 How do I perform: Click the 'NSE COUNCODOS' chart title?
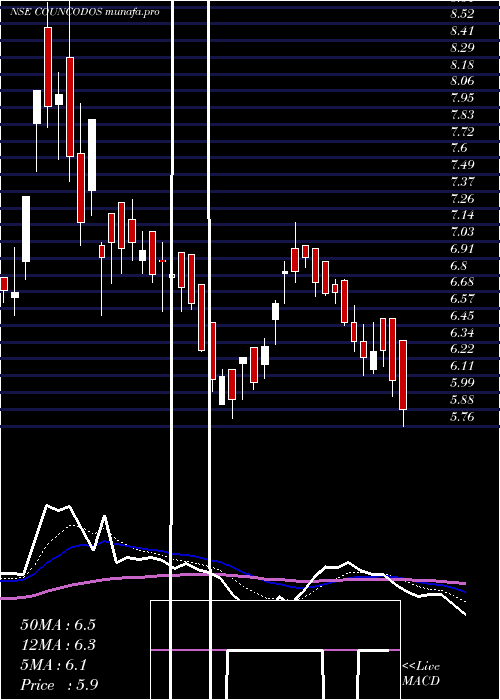pos(57,12)
